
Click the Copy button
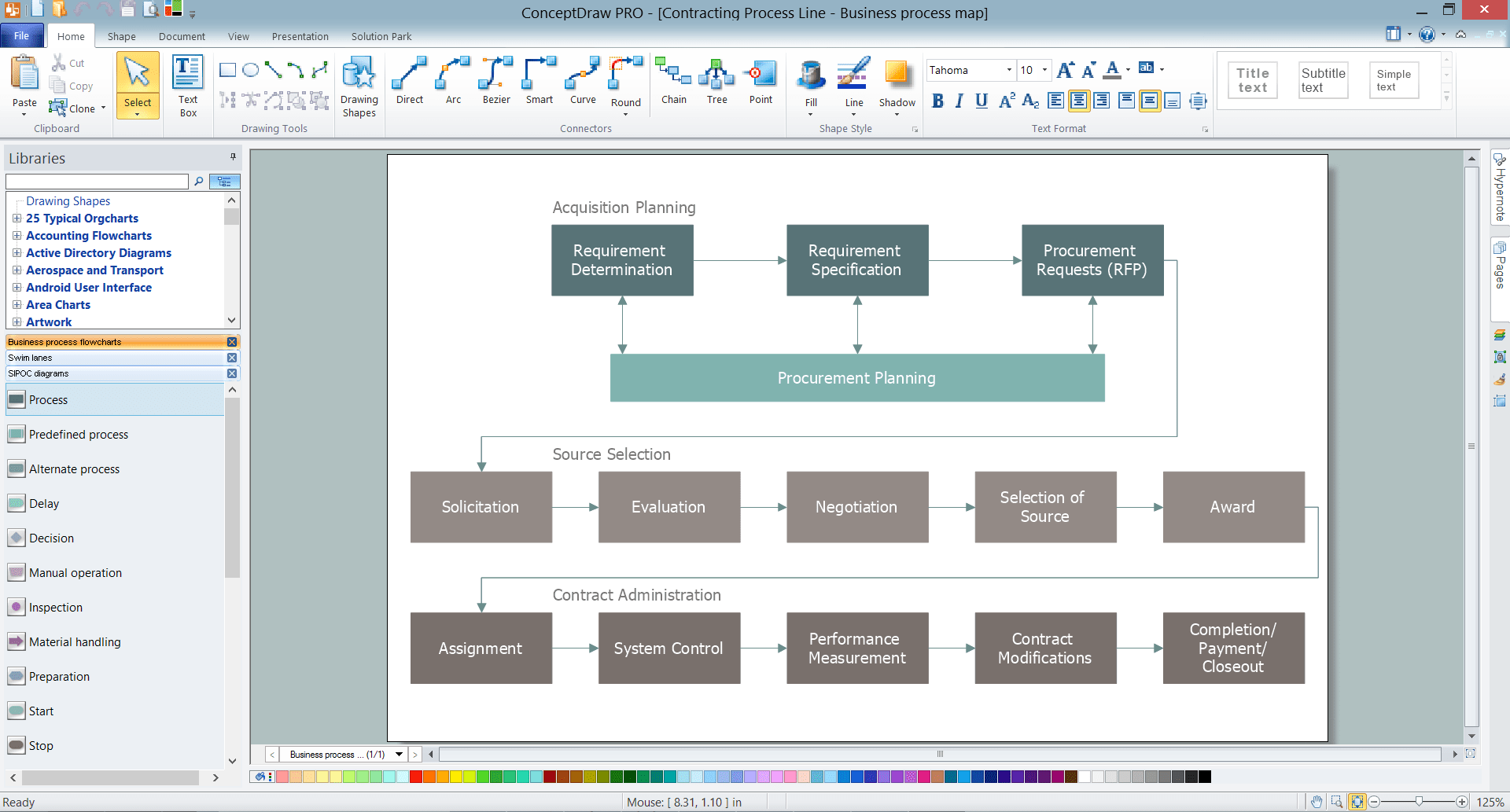[73, 86]
